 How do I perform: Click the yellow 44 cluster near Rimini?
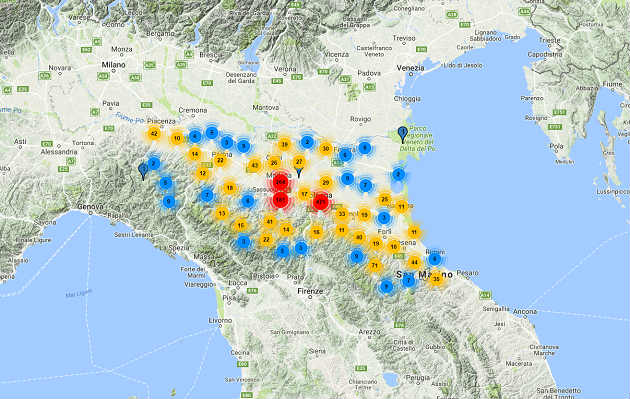click(414, 263)
